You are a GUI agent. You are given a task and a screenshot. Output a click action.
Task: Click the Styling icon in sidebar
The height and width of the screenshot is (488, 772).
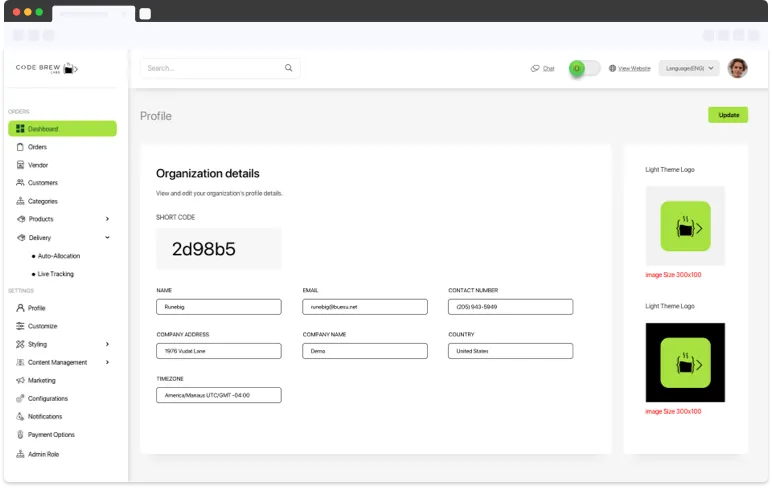click(x=20, y=344)
